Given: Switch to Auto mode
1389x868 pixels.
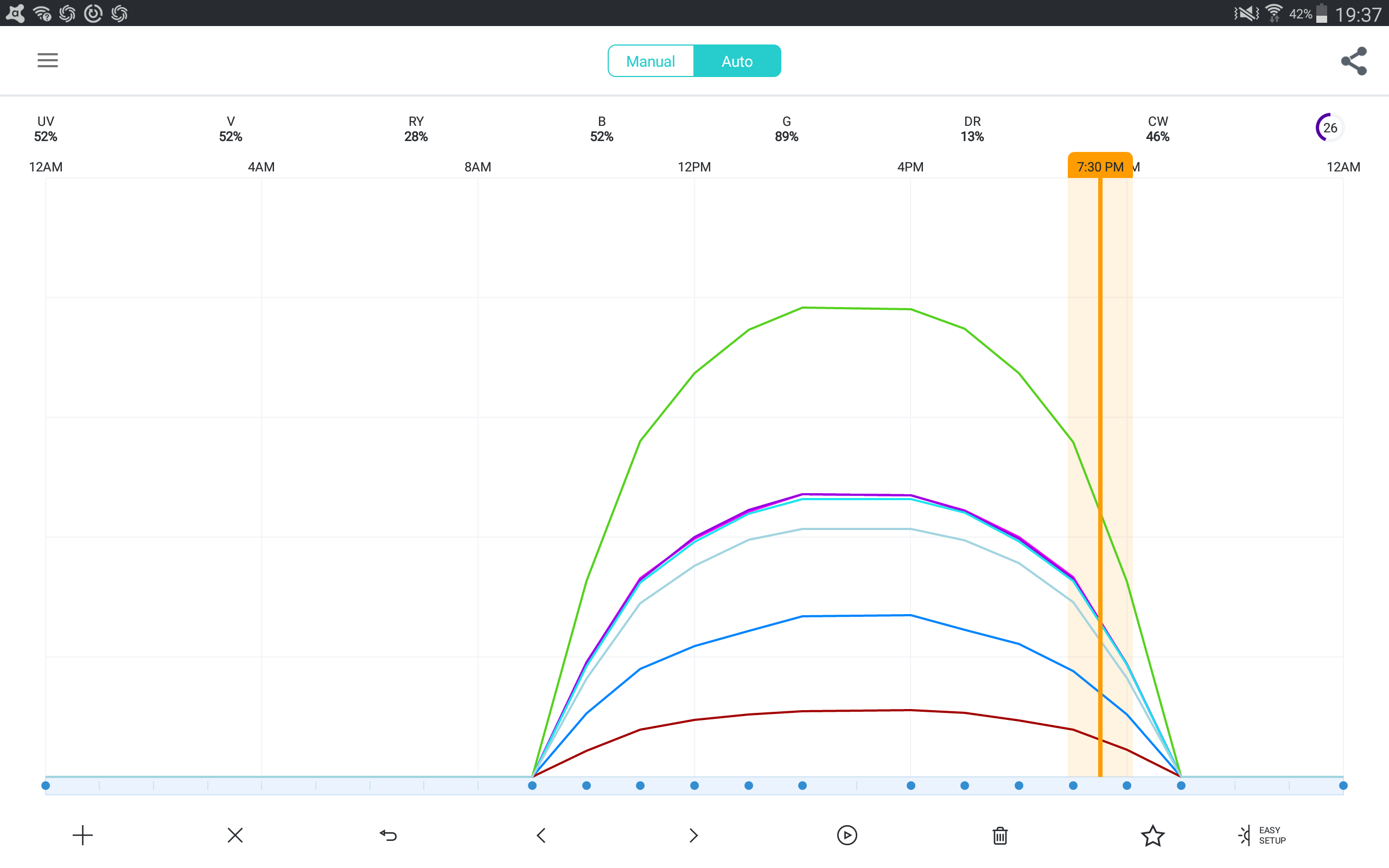Looking at the screenshot, I should tap(737, 61).
